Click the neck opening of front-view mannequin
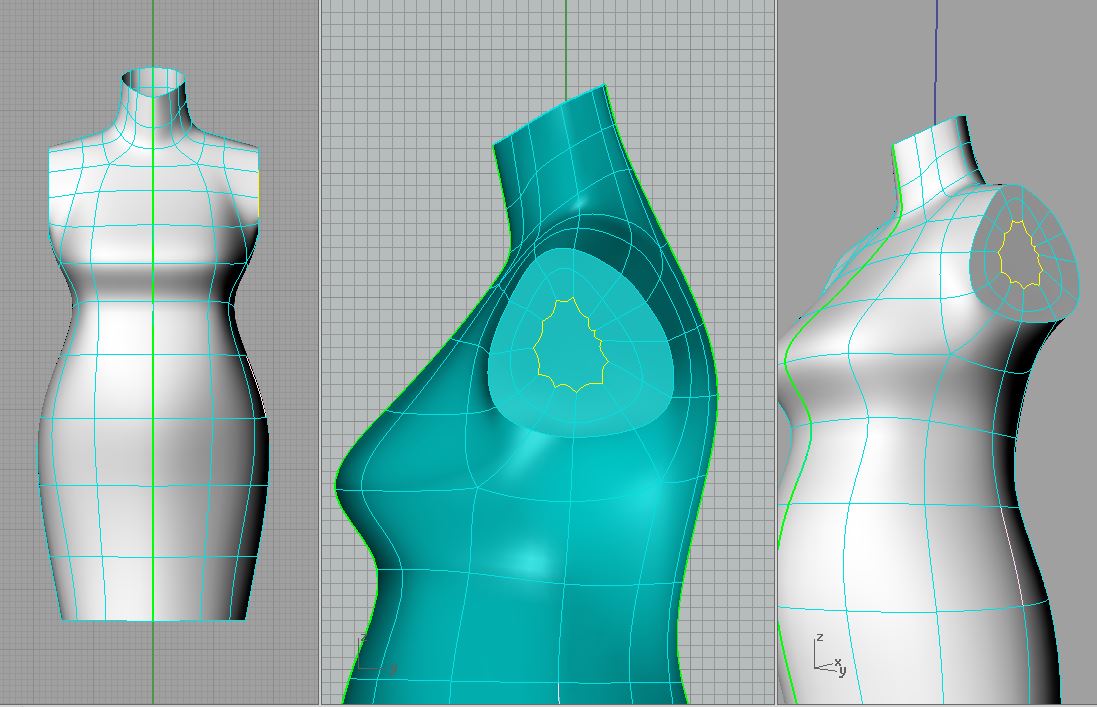The height and width of the screenshot is (707, 1097). click(x=154, y=78)
